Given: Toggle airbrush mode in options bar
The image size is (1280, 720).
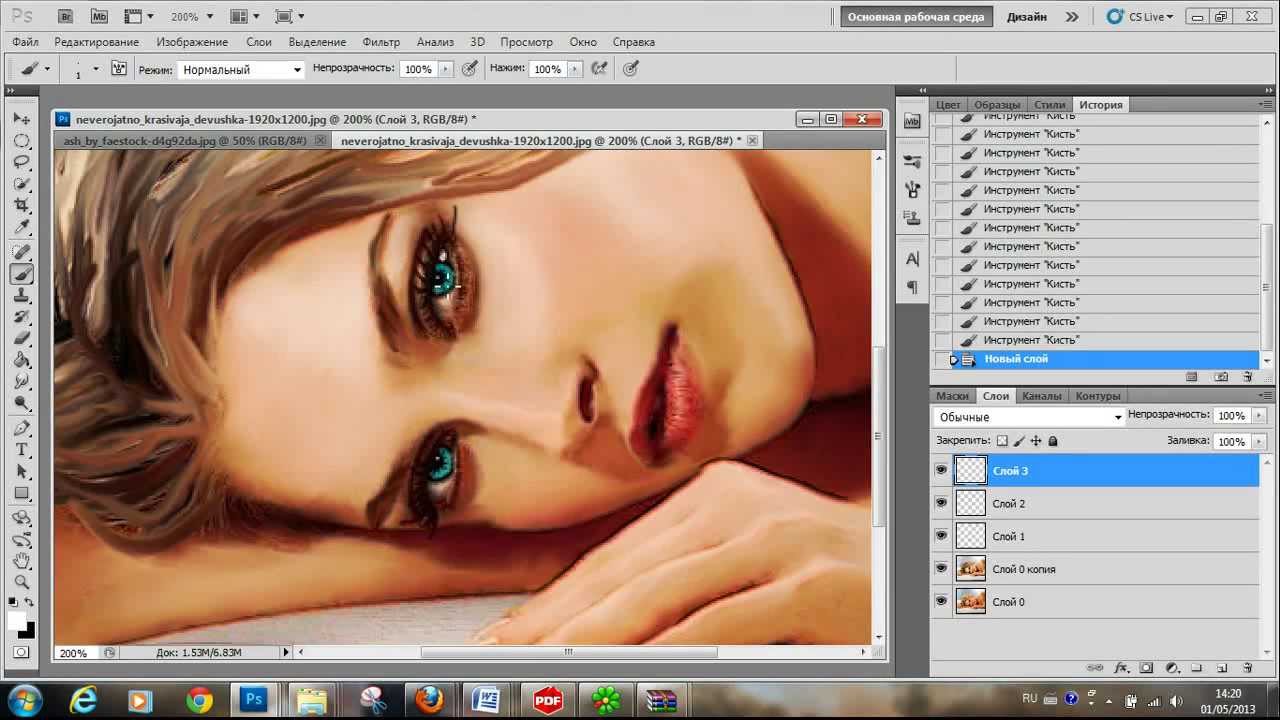Looking at the screenshot, I should click(x=599, y=69).
